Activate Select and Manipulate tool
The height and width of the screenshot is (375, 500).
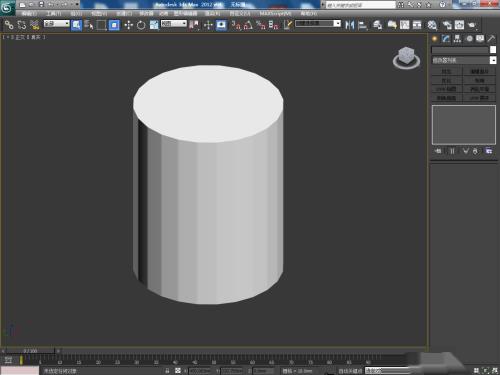click(208, 25)
